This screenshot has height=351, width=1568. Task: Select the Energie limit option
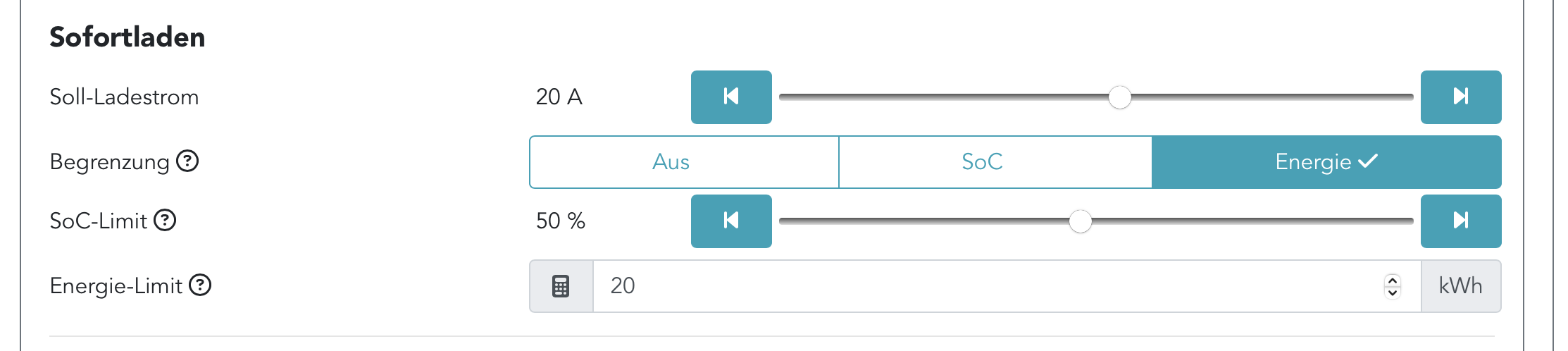tap(1326, 162)
